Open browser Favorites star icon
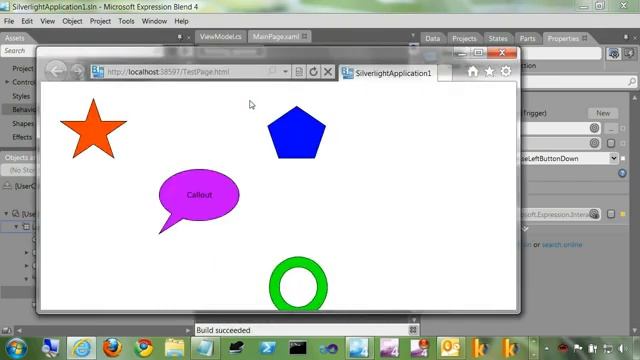 coord(489,71)
